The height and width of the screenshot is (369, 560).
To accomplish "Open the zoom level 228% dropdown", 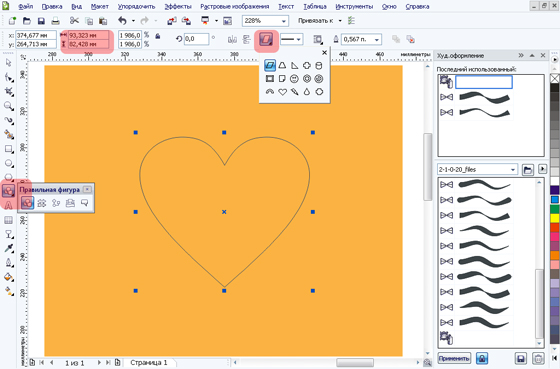I will (284, 21).
